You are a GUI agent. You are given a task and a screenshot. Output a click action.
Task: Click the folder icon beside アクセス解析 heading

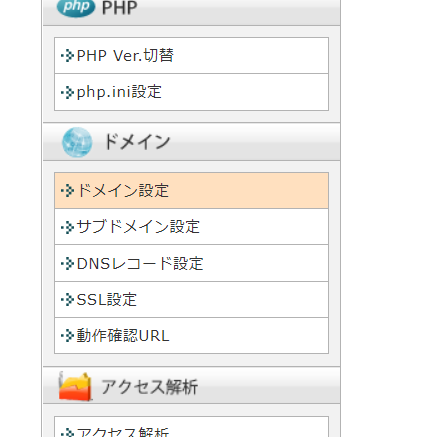point(75,386)
